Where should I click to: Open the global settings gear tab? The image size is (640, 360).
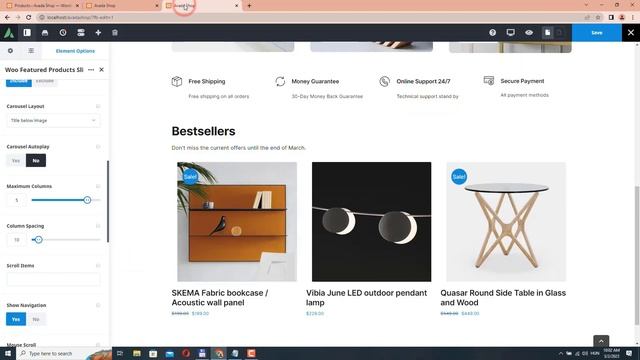click(10, 51)
